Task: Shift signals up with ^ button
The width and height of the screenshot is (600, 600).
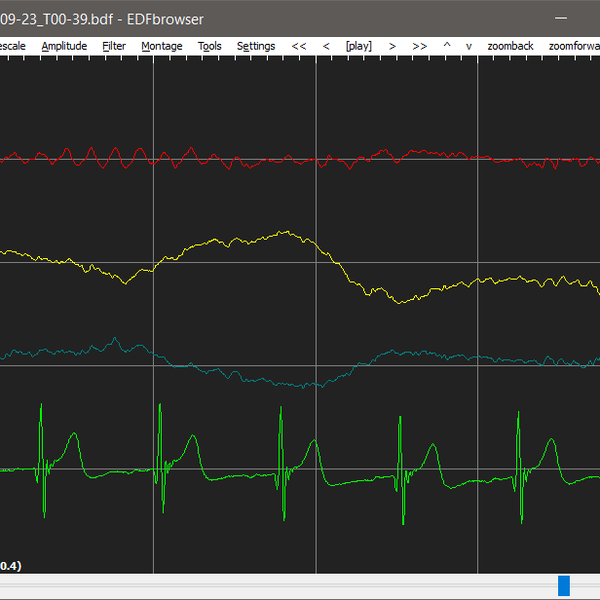Action: pos(446,46)
